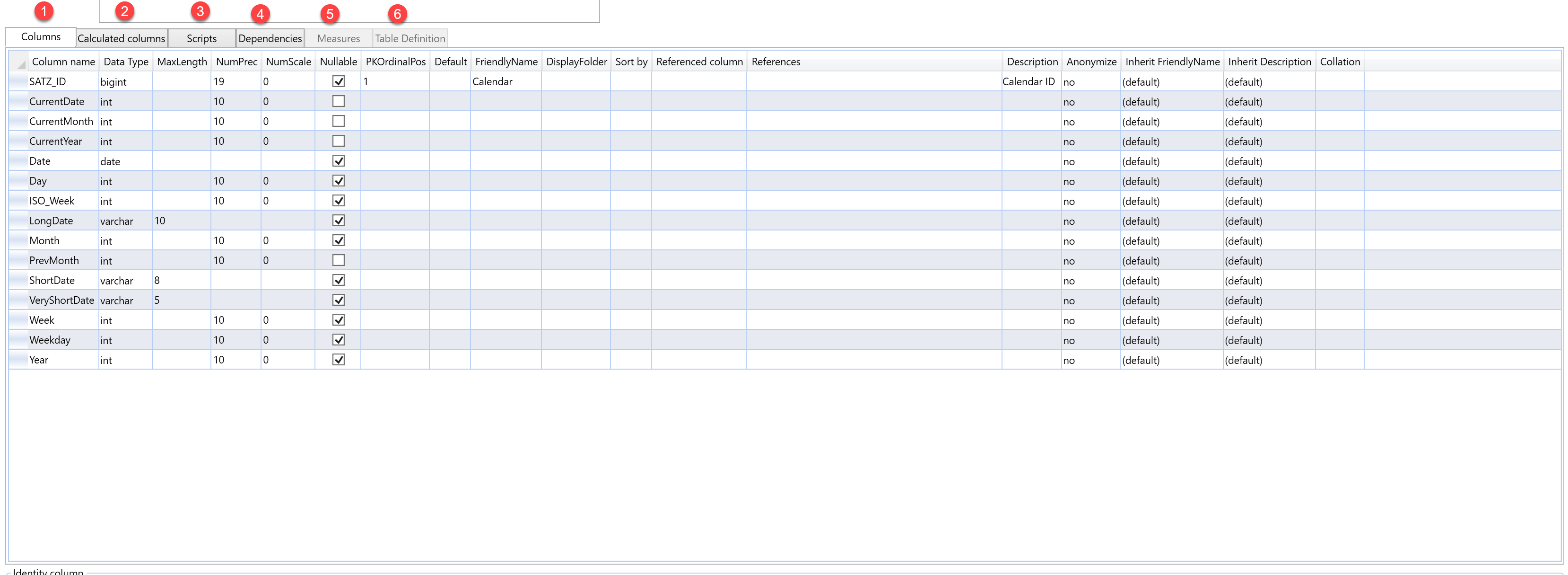Image resolution: width=1568 pixels, height=575 pixels.
Task: Select the Weekday column name cell
Action: [63, 340]
